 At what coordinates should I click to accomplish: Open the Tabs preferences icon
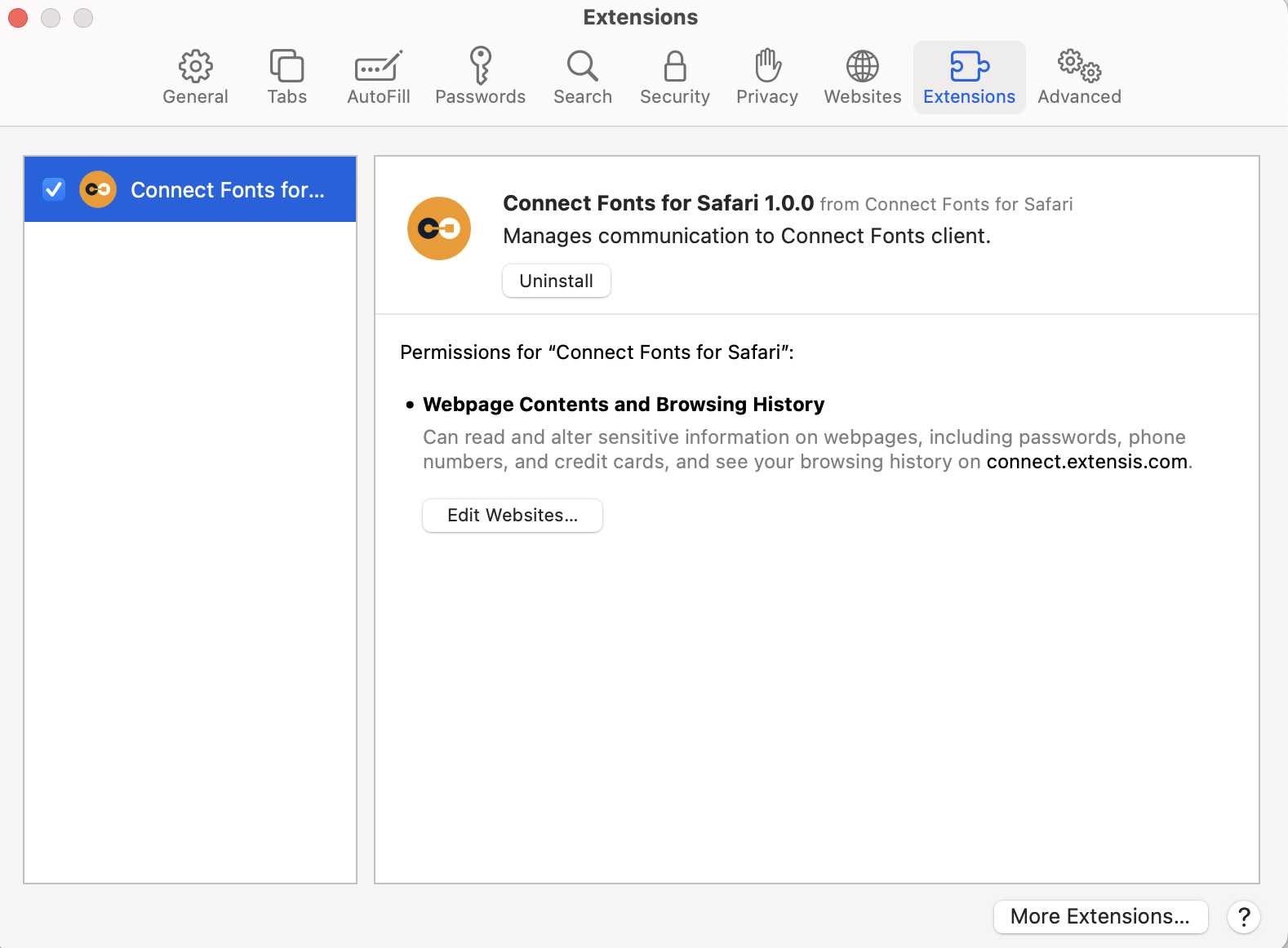tap(286, 66)
